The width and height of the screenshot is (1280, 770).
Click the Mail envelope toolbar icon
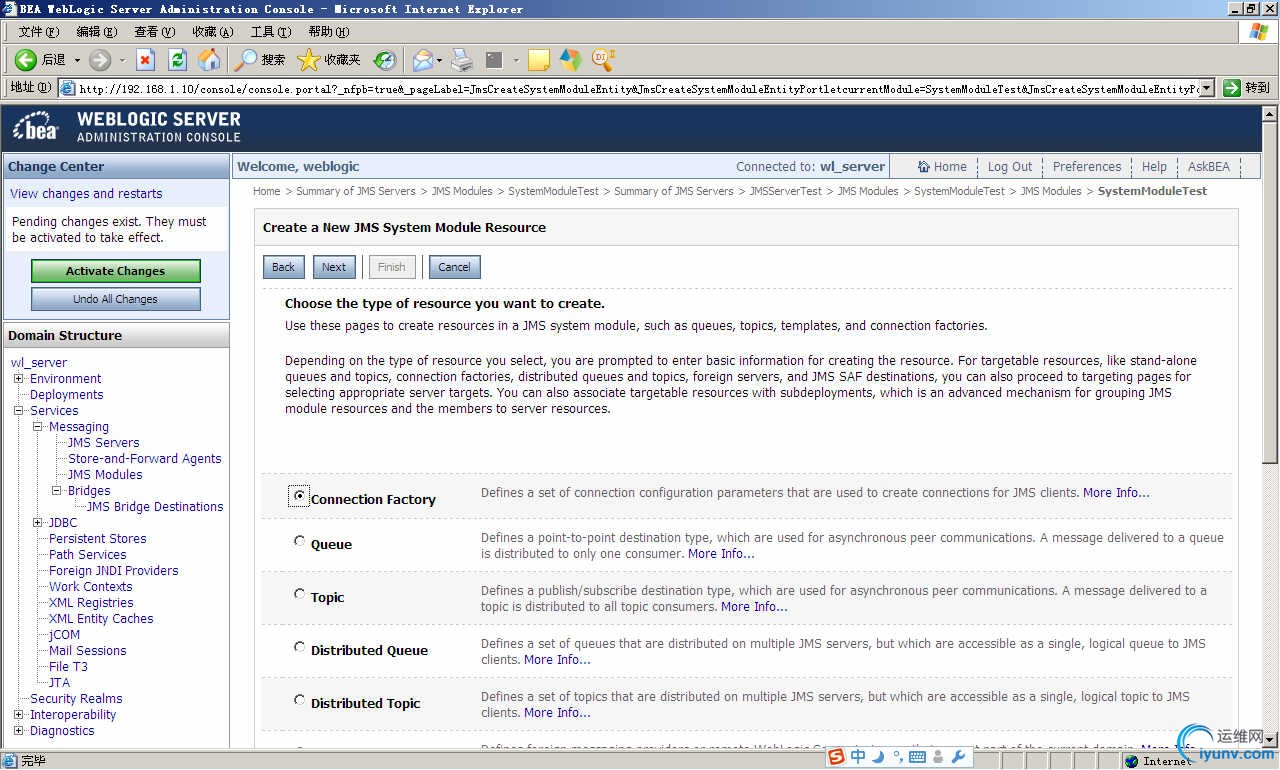point(423,60)
